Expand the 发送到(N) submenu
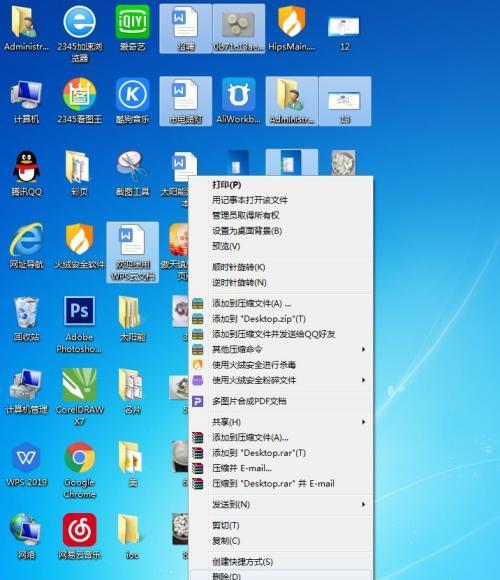This screenshot has height=580, width=500. pyautogui.click(x=281, y=504)
